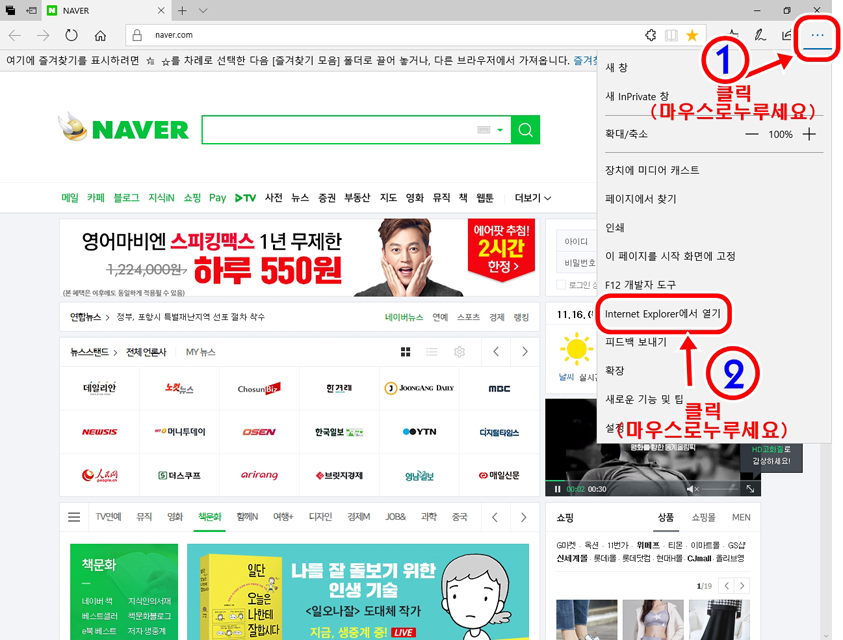
Task: Go to home page icon
Action: [100, 35]
